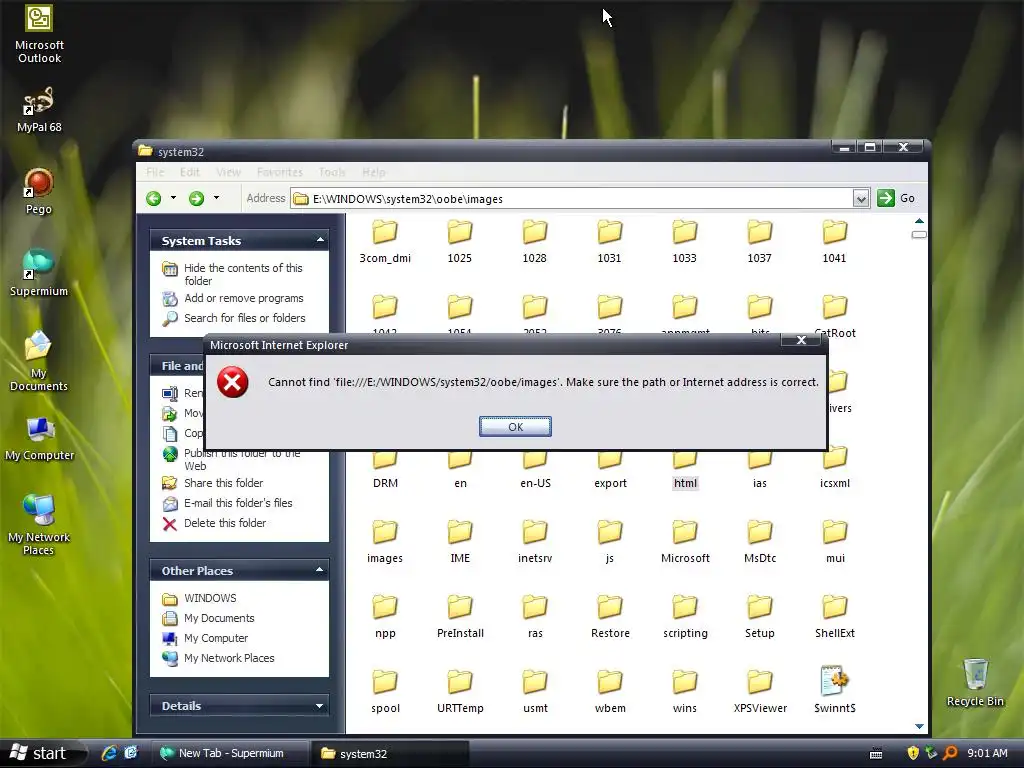The image size is (1024, 768).
Task: Open the File menu
Action: click(155, 172)
